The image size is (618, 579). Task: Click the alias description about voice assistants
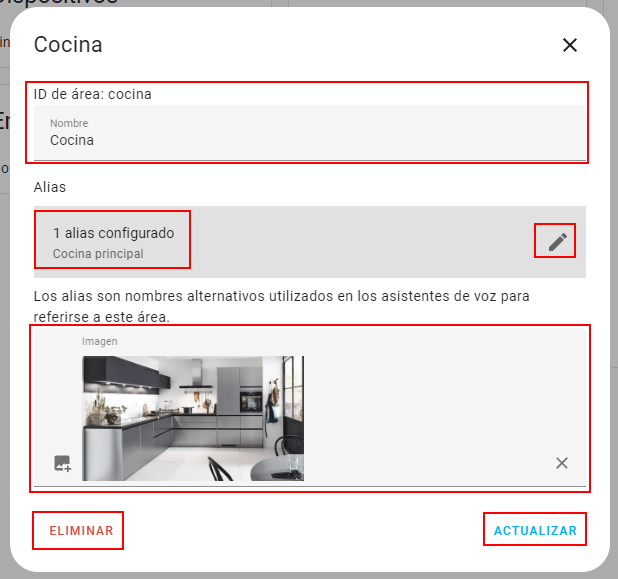click(281, 306)
